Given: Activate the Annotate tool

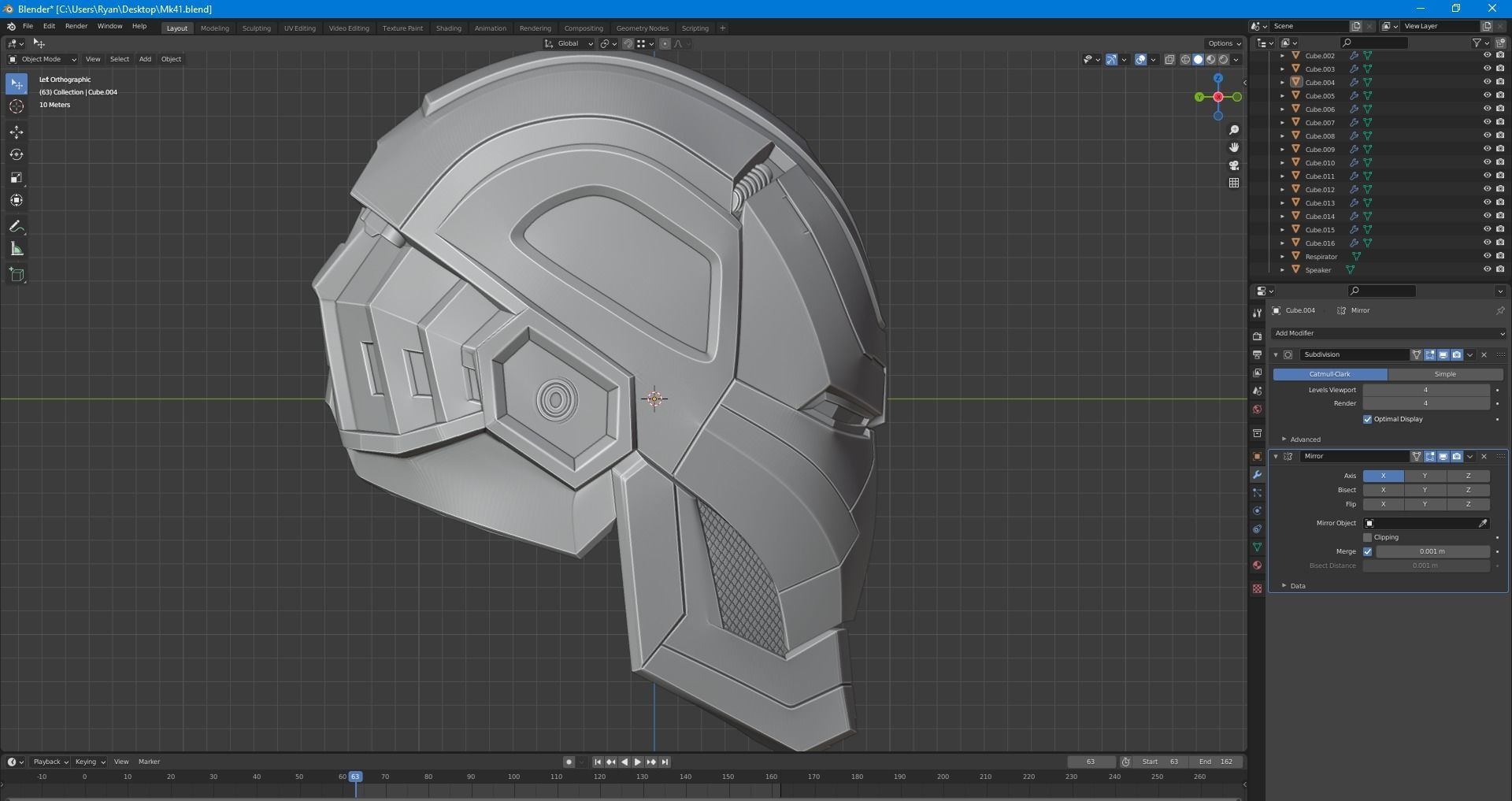Looking at the screenshot, I should click(x=17, y=227).
